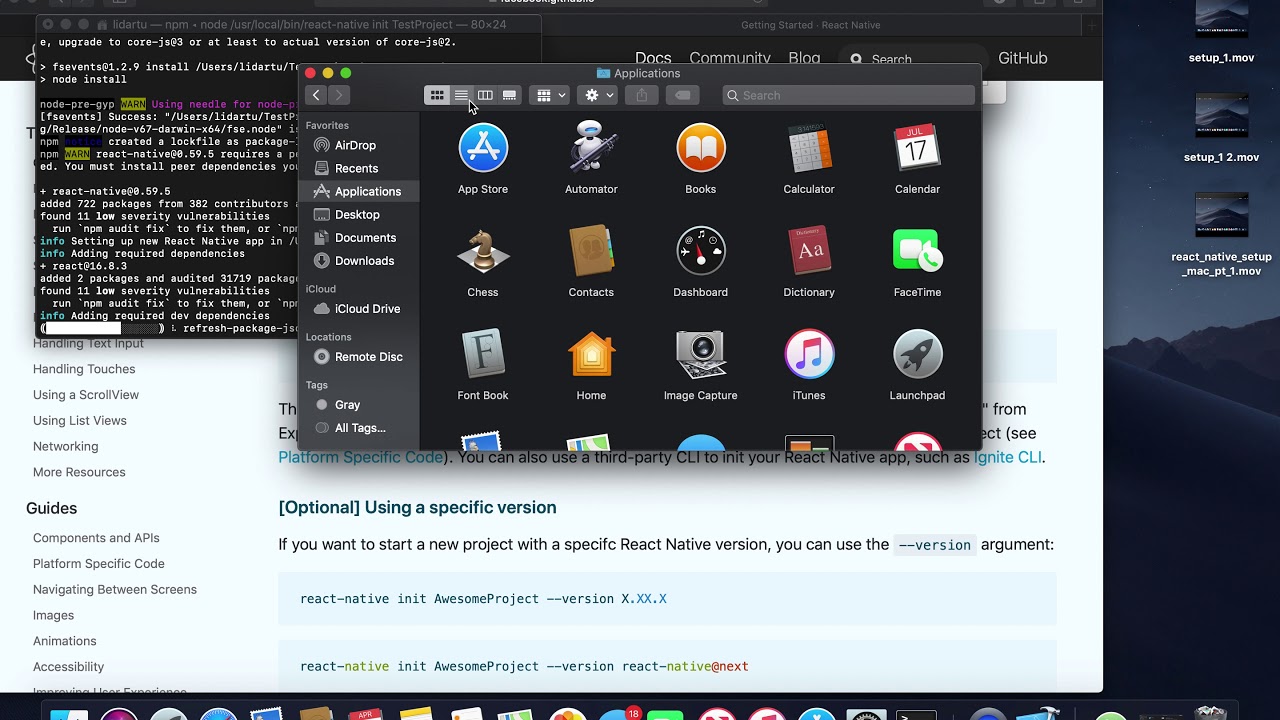The height and width of the screenshot is (720, 1280).
Task: Open the Finder action gear menu
Action: coord(599,95)
